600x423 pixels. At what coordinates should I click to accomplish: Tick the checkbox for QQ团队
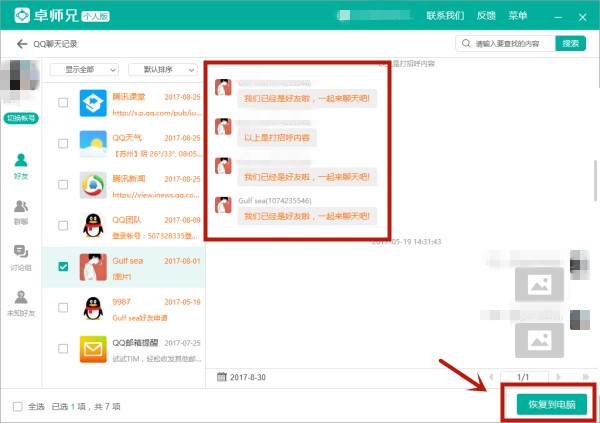tap(63, 225)
